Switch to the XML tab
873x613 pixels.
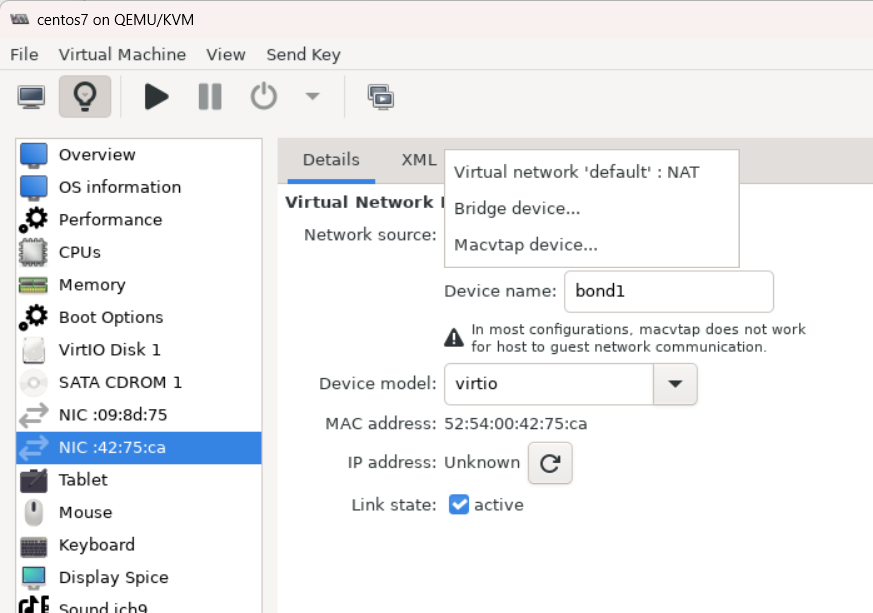point(419,160)
